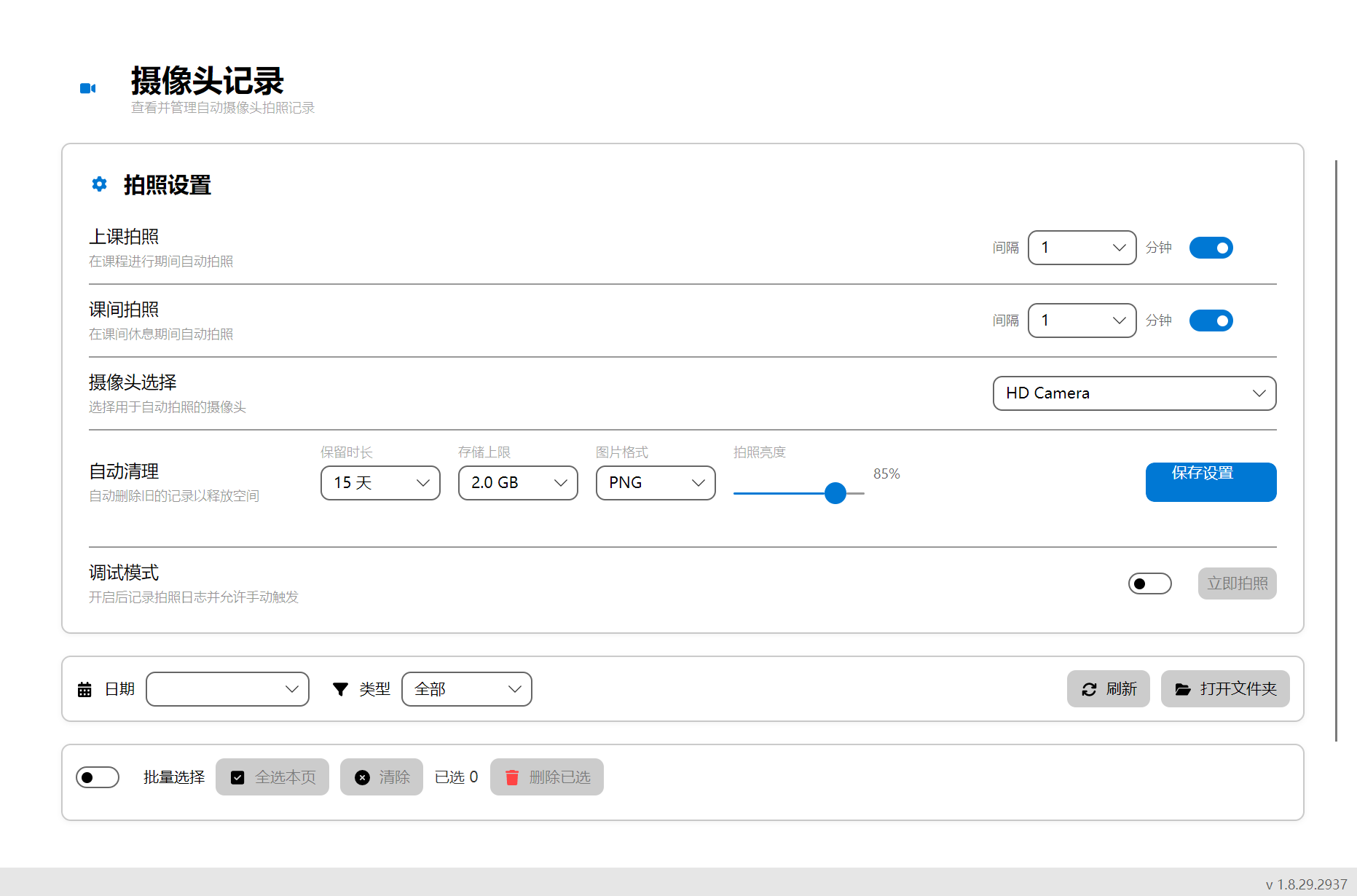Click the 拍照亮度 slider handle
1357x896 pixels.
click(835, 493)
